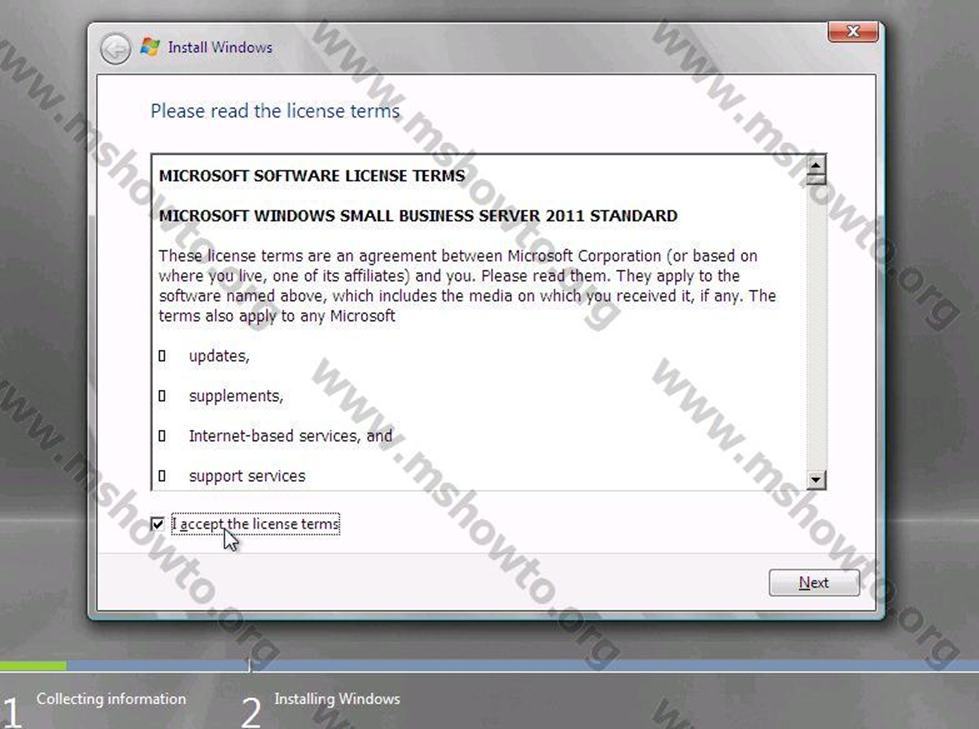The height and width of the screenshot is (729, 979).
Task: Click the 'Small Business Server 2011 Standard' line
Action: pos(418,215)
